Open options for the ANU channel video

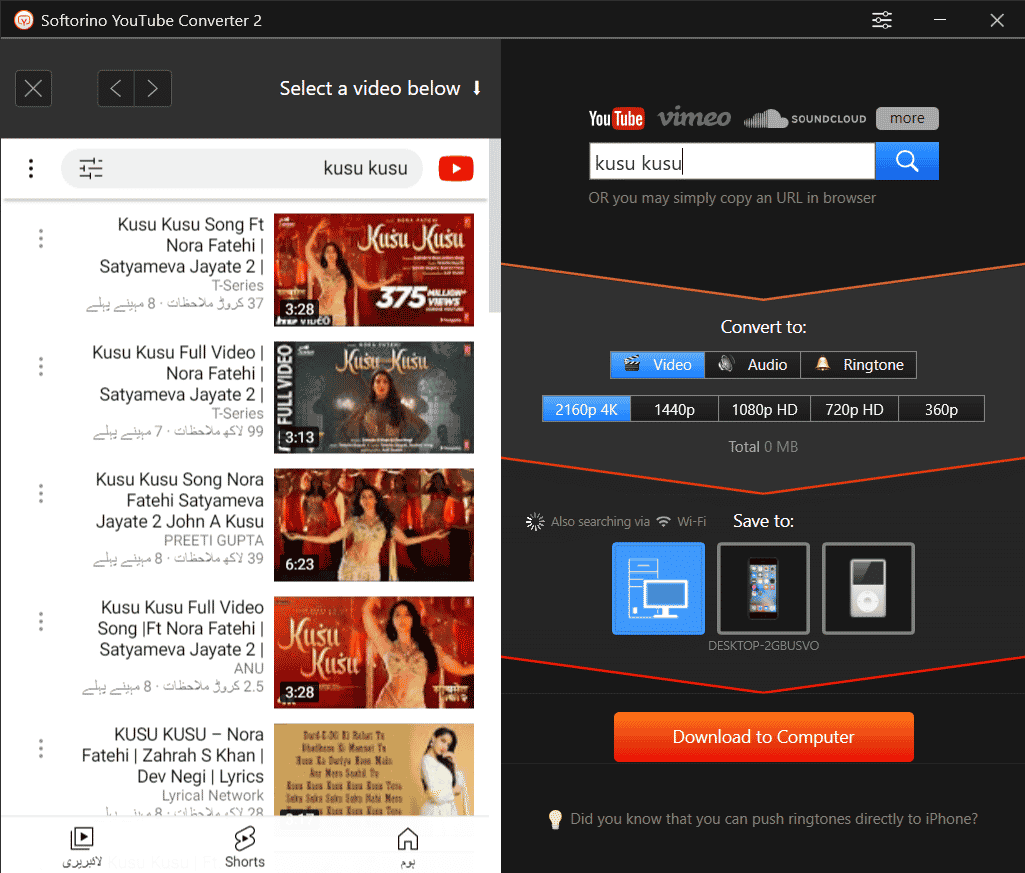pyautogui.click(x=41, y=621)
